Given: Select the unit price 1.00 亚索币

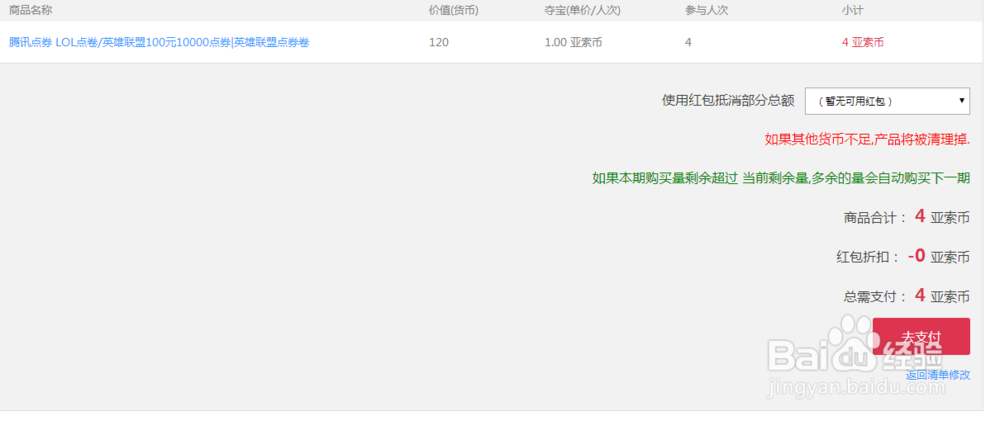Looking at the screenshot, I should [573, 43].
